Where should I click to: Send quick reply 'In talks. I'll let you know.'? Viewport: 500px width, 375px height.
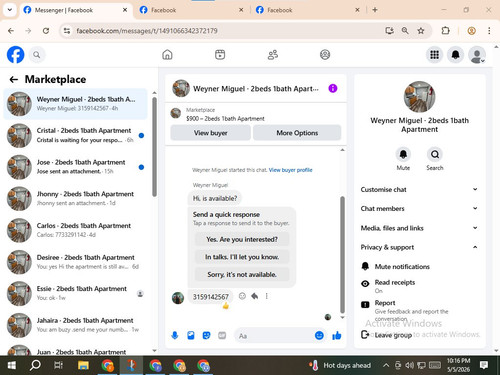242,257
